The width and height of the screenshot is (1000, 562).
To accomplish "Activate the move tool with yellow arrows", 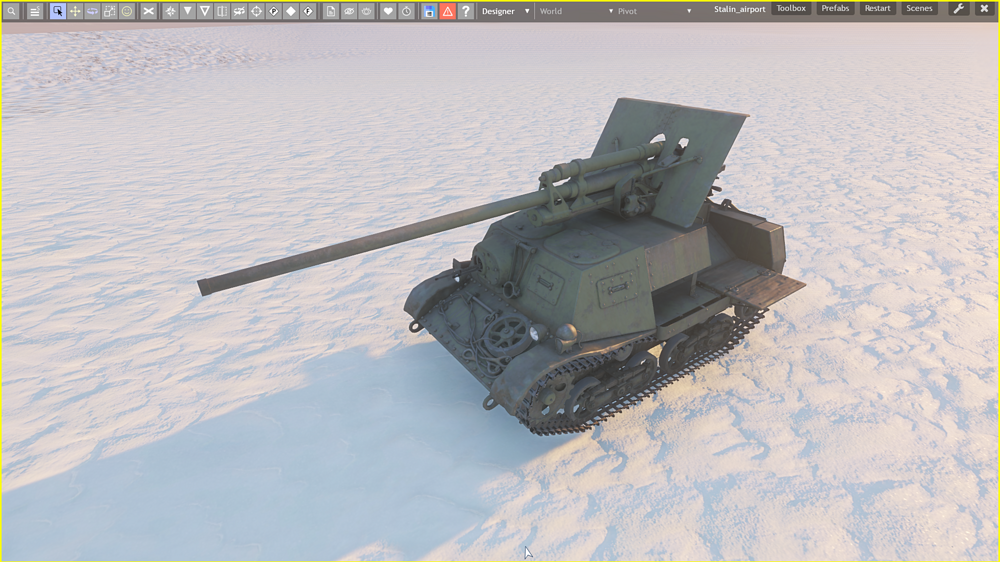I will 75,11.
